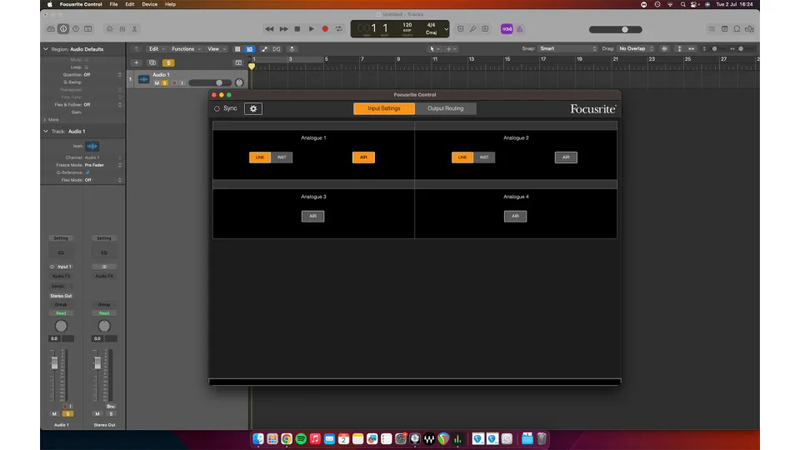Toggle Cycle mode in transport
Viewport: 800px width, 450px height.
tap(339, 29)
